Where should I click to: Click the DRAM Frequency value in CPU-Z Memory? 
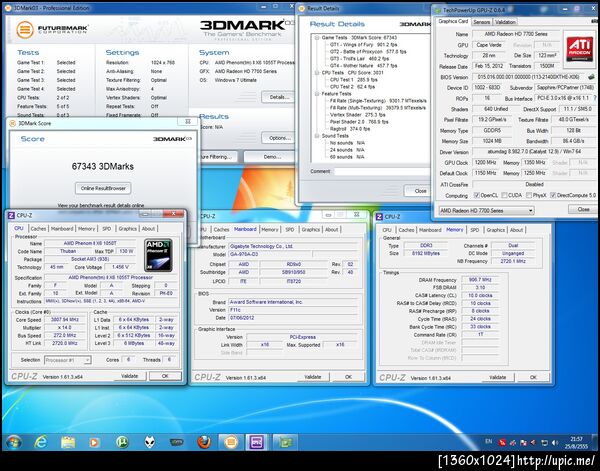pos(480,280)
